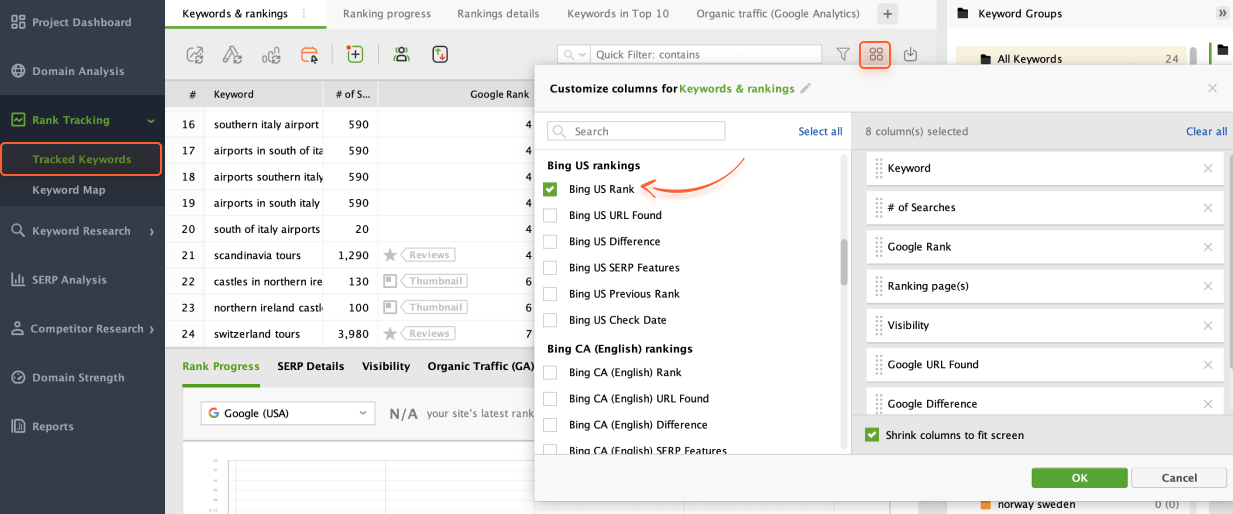
Task: Switch to the SERP Details lower tab
Action: [311, 367]
